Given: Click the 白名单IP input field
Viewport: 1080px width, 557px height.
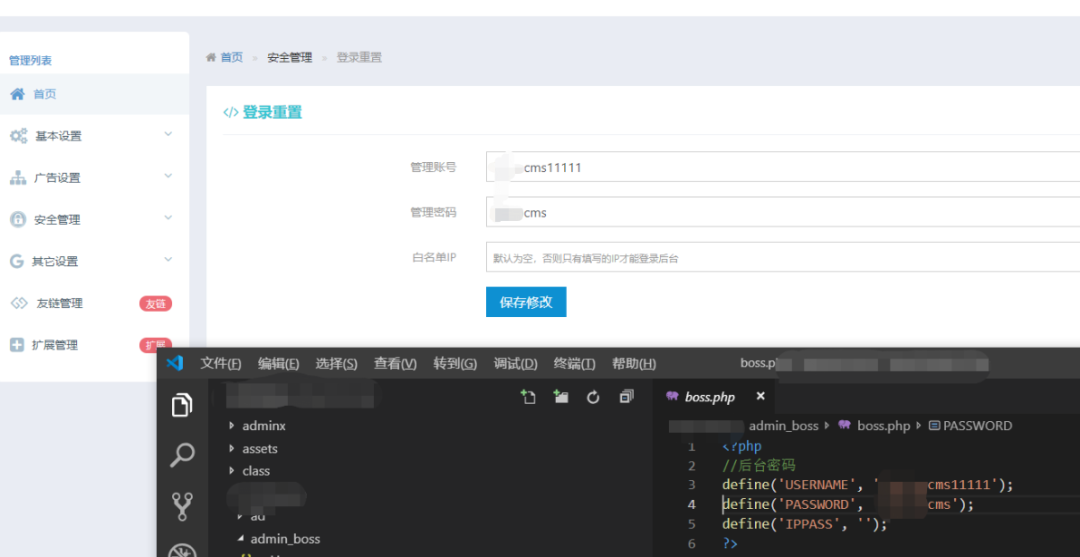Looking at the screenshot, I should coord(782,258).
